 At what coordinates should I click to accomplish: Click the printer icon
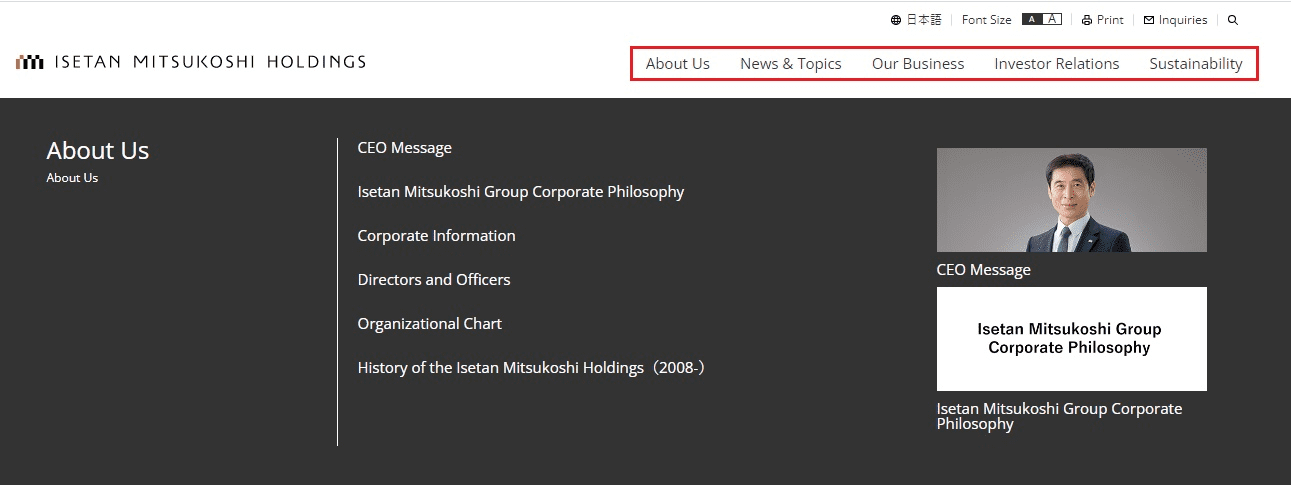pyautogui.click(x=1087, y=20)
